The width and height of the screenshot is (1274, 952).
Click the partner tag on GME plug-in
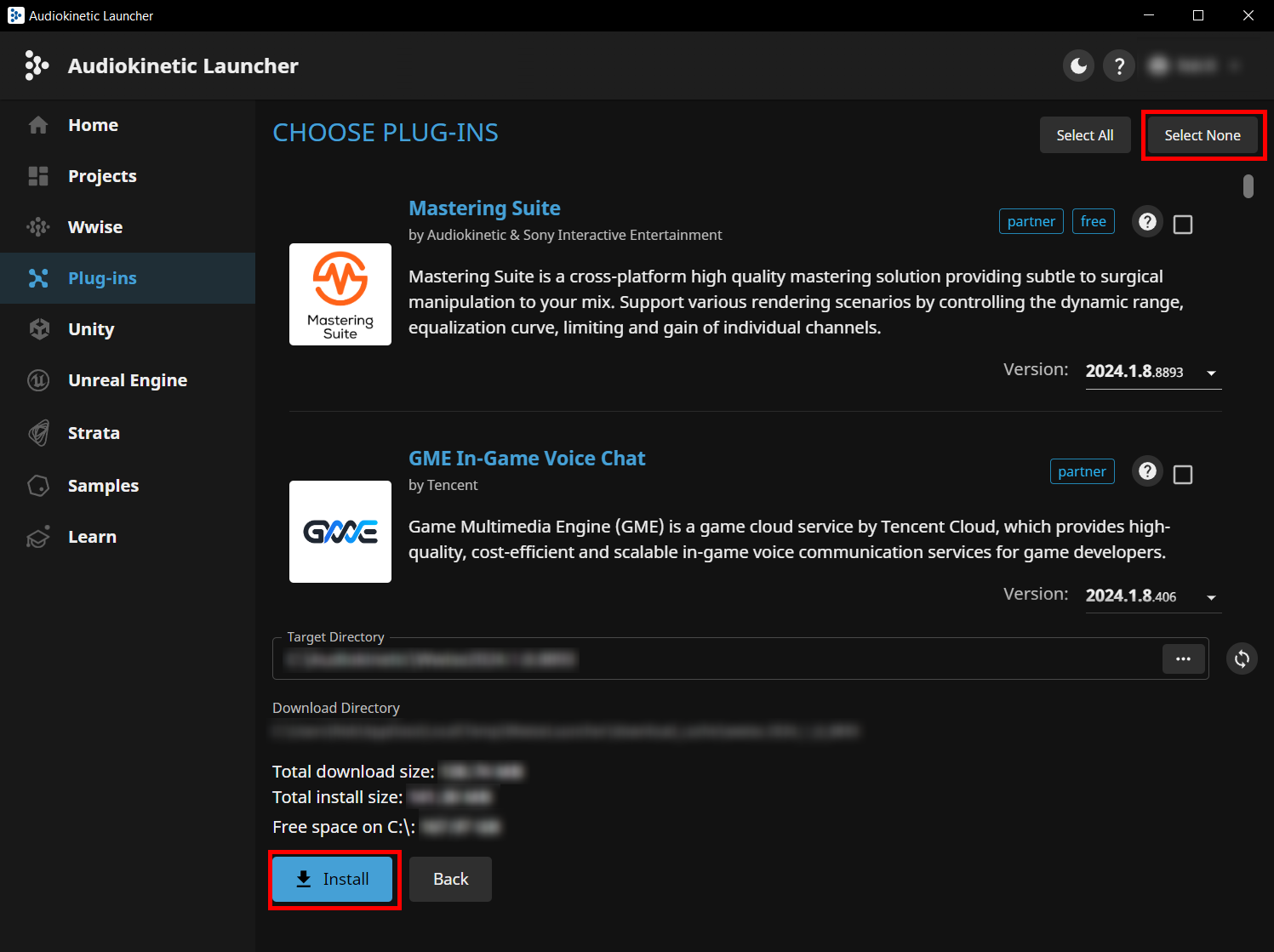point(1082,471)
